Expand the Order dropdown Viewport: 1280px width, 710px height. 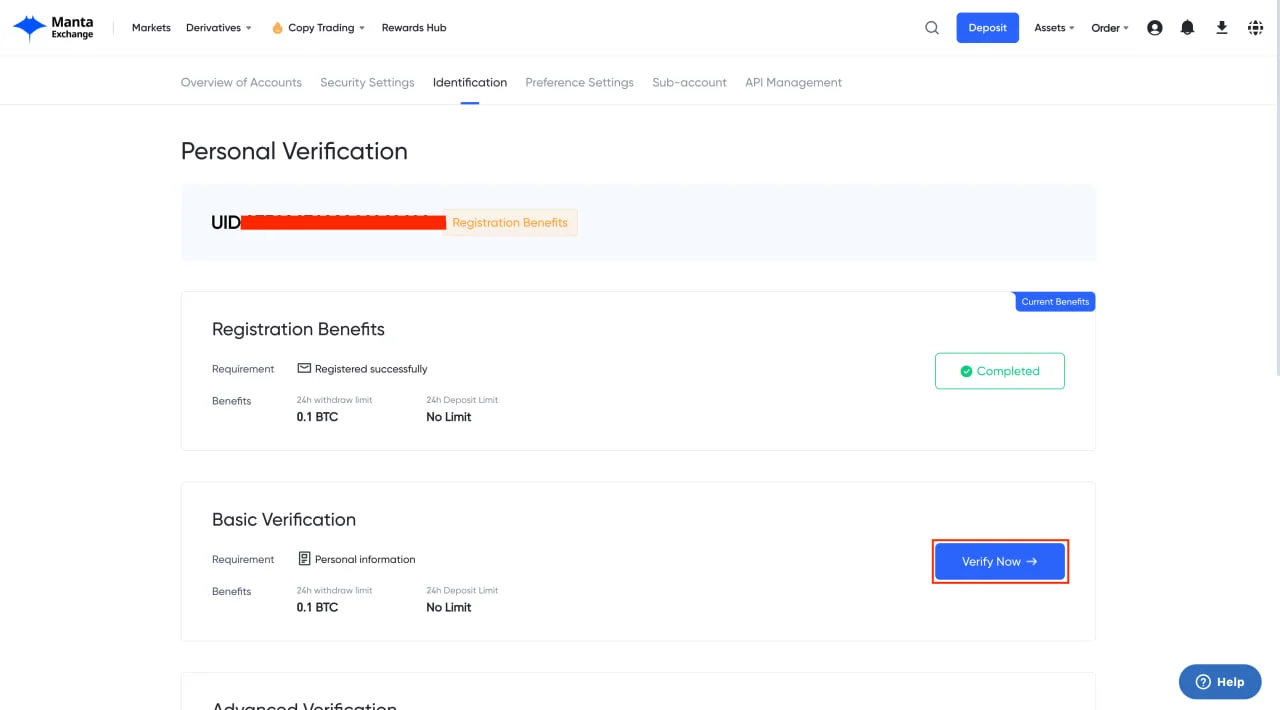[x=1109, y=28]
